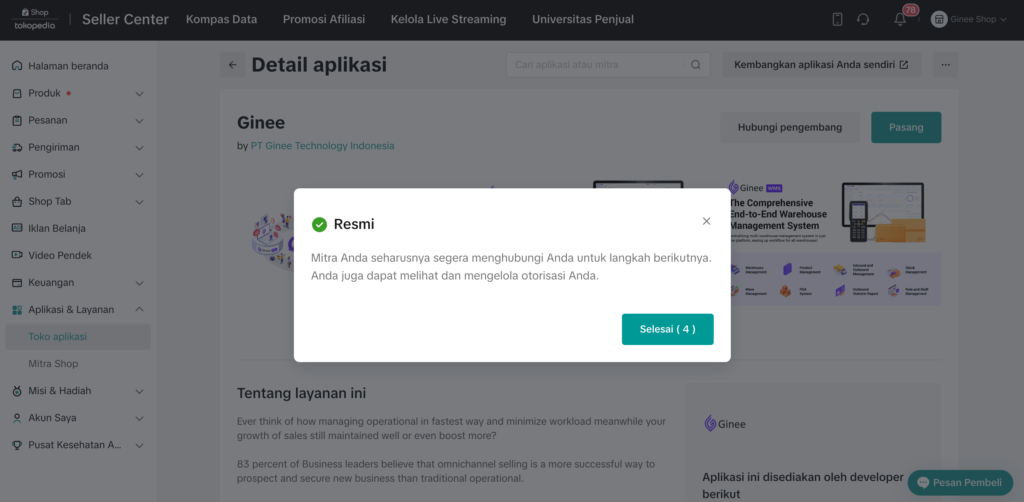This screenshot has height=502, width=1024.
Task: Click Hubungi pengembang button
Action: [x=790, y=127]
